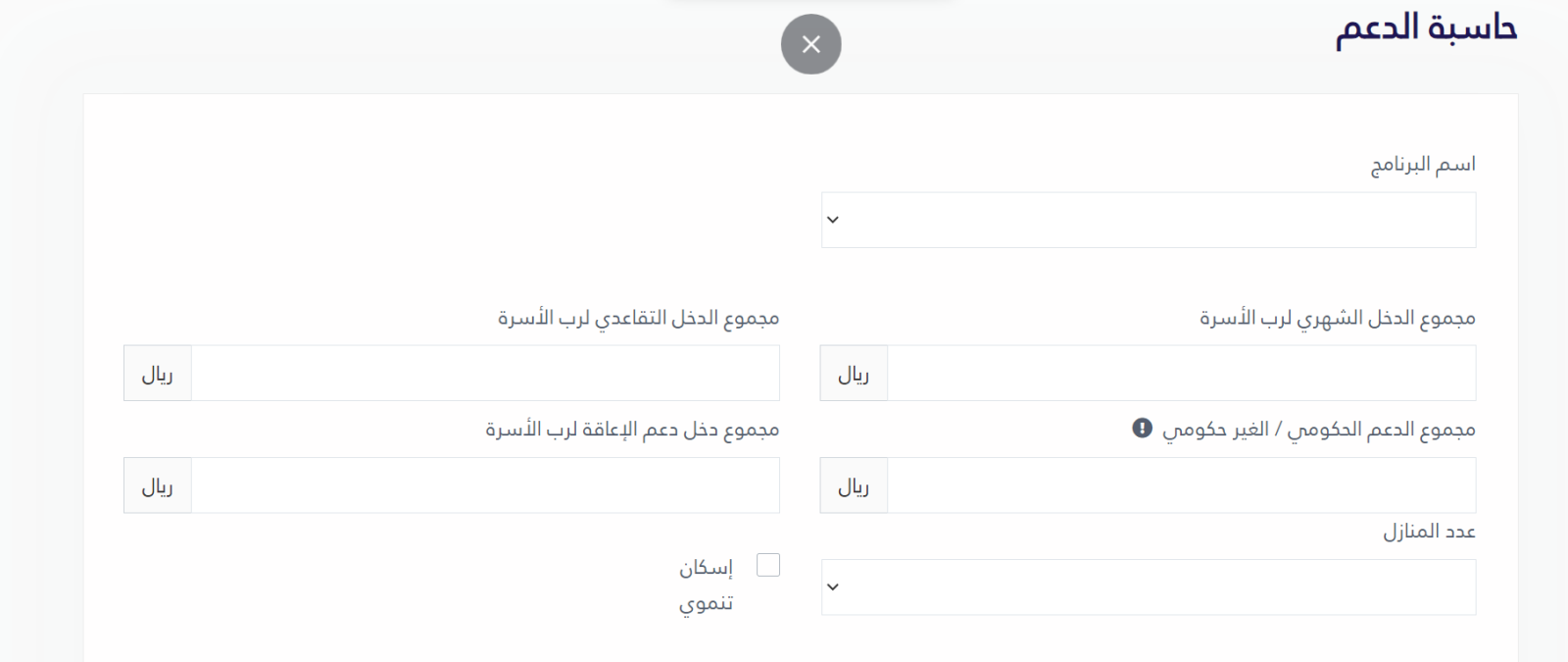
Task: Click the مجموع الدخل الشهري لرب الأسرة label
Action: tap(1338, 318)
